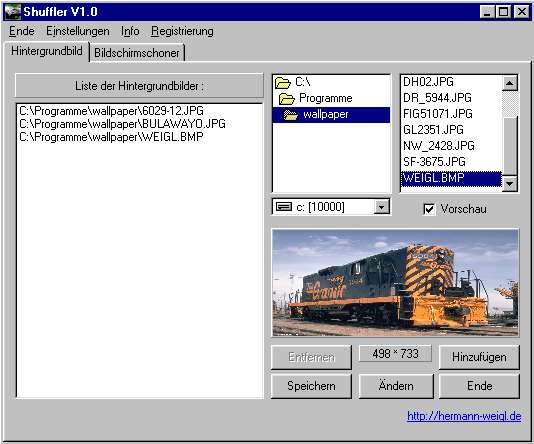Open the hermann-weigl.de link
The image size is (534, 444).
(x=464, y=416)
